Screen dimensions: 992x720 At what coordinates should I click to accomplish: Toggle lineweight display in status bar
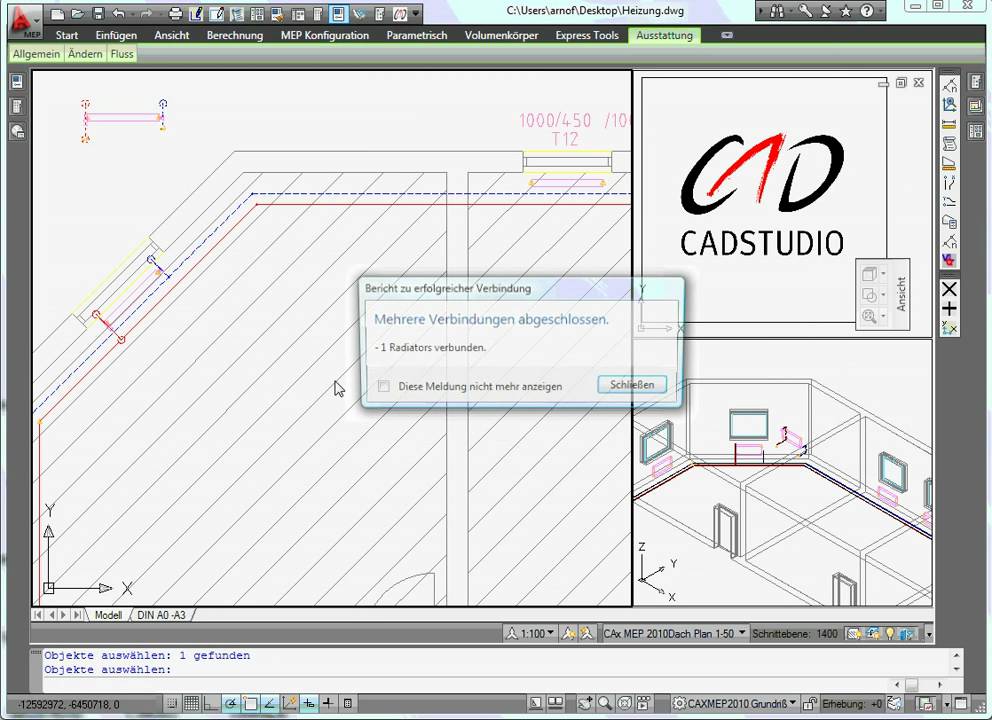tap(328, 704)
